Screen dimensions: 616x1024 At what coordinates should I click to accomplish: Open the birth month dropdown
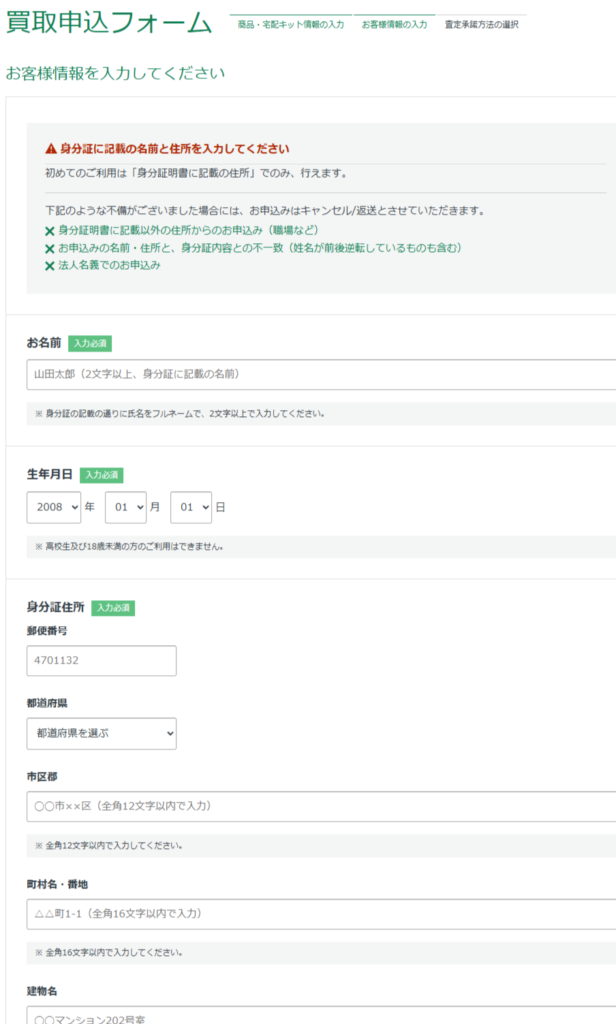(126, 507)
